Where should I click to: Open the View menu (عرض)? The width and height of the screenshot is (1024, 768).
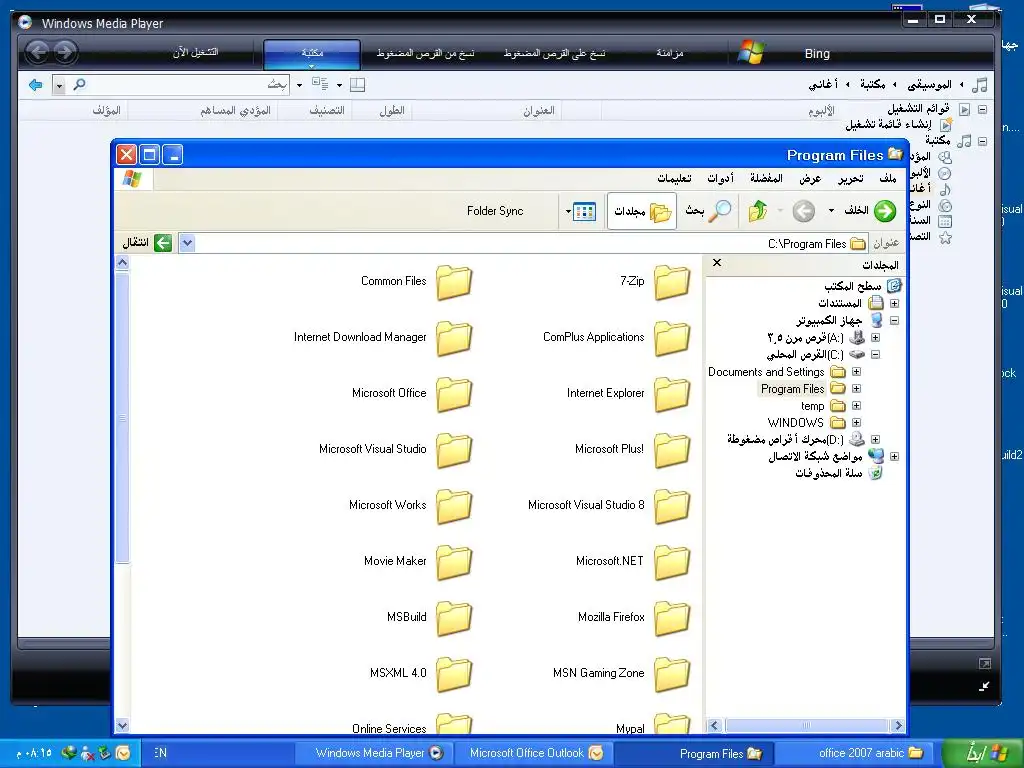click(x=810, y=178)
